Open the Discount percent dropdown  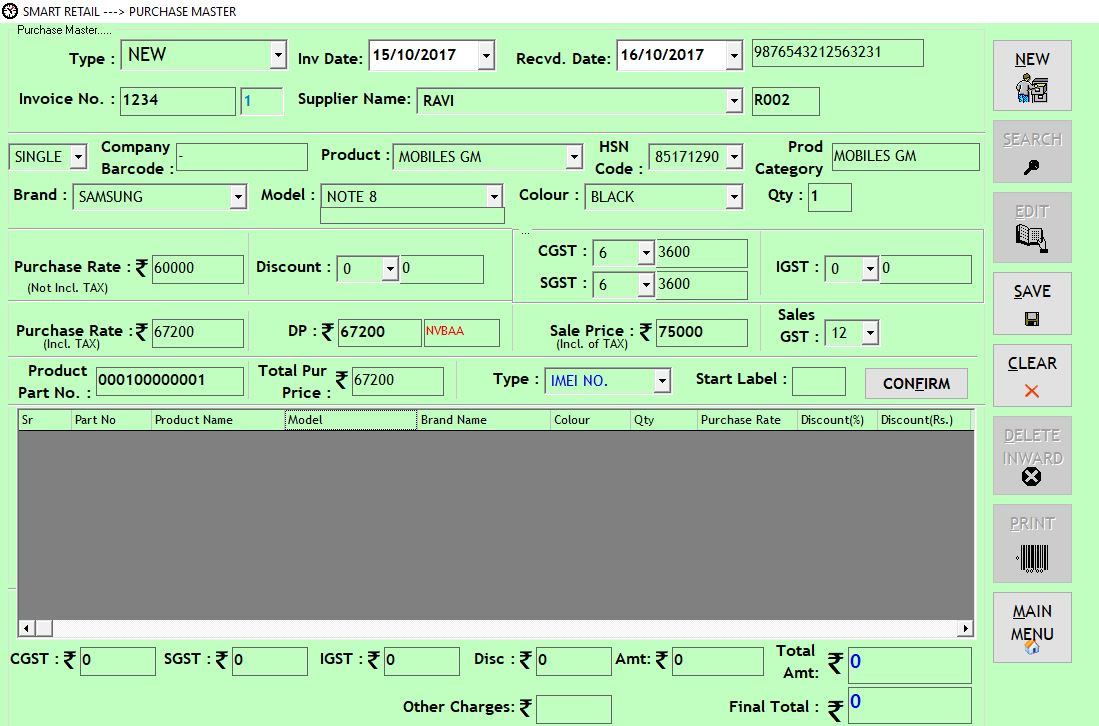[390, 269]
